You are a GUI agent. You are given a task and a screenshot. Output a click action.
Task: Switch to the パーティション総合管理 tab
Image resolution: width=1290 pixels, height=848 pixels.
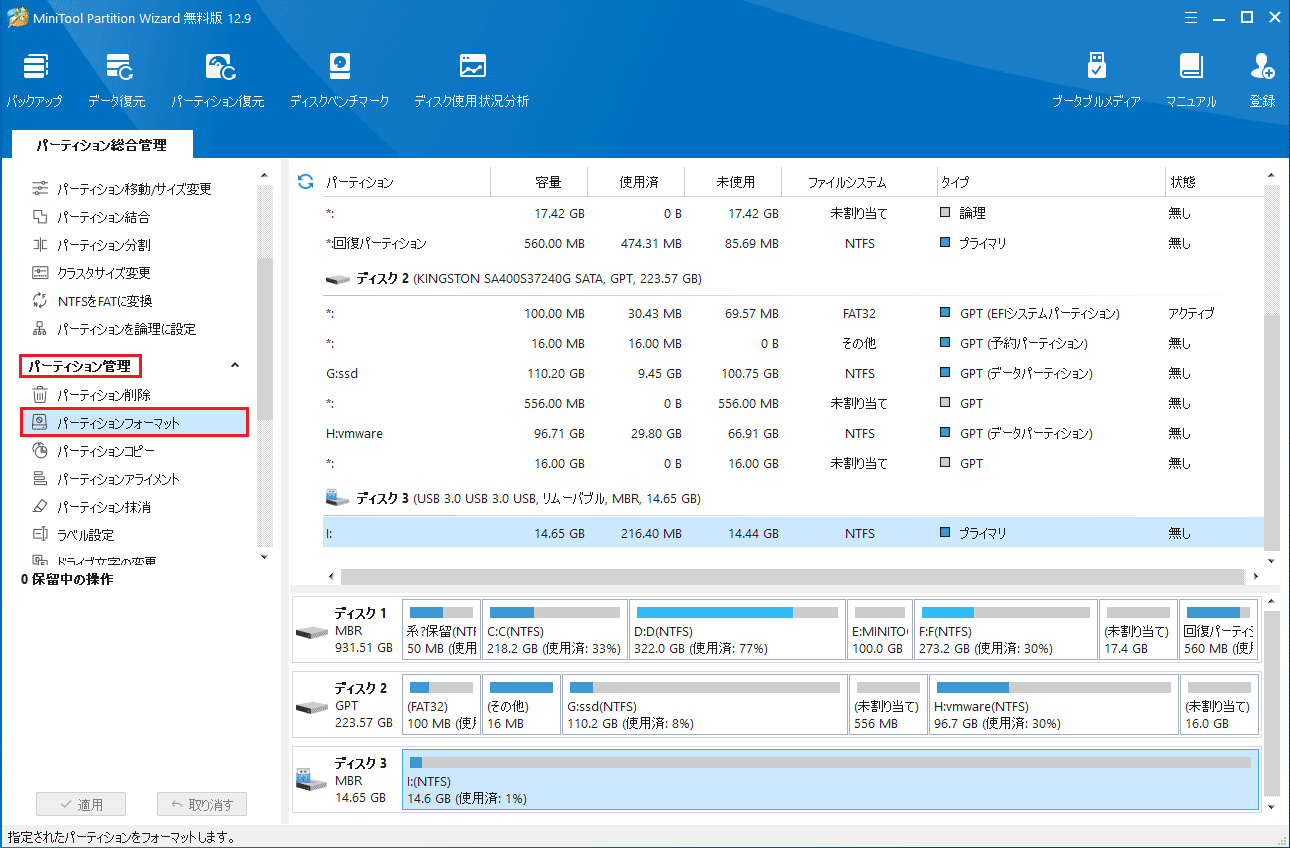tap(103, 144)
